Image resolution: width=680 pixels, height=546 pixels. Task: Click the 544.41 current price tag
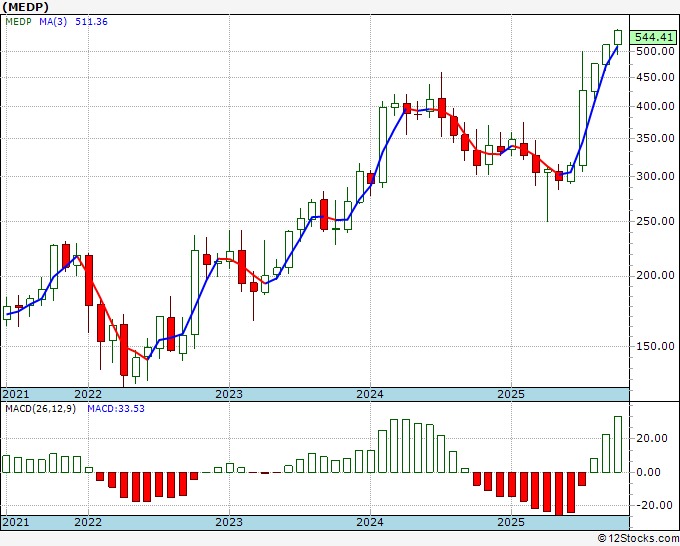coord(654,37)
